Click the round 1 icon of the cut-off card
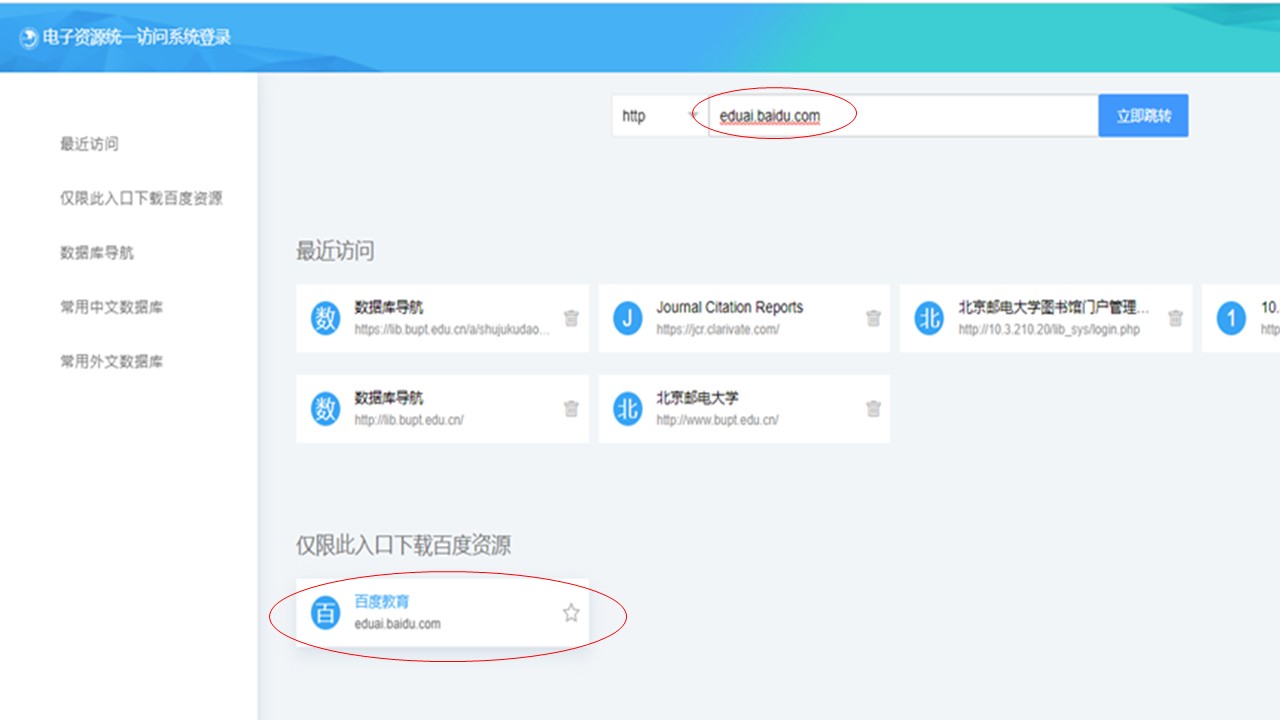1280x720 pixels. (1231, 318)
